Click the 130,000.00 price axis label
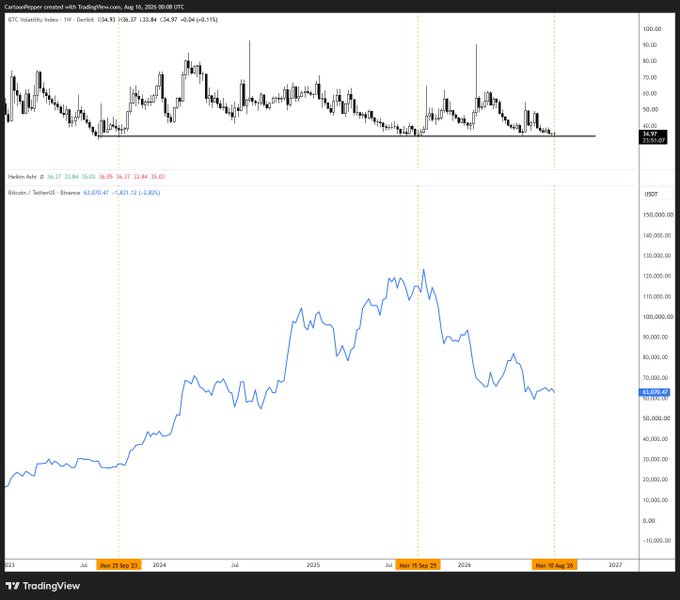Image resolution: width=680 pixels, height=600 pixels. [657, 256]
